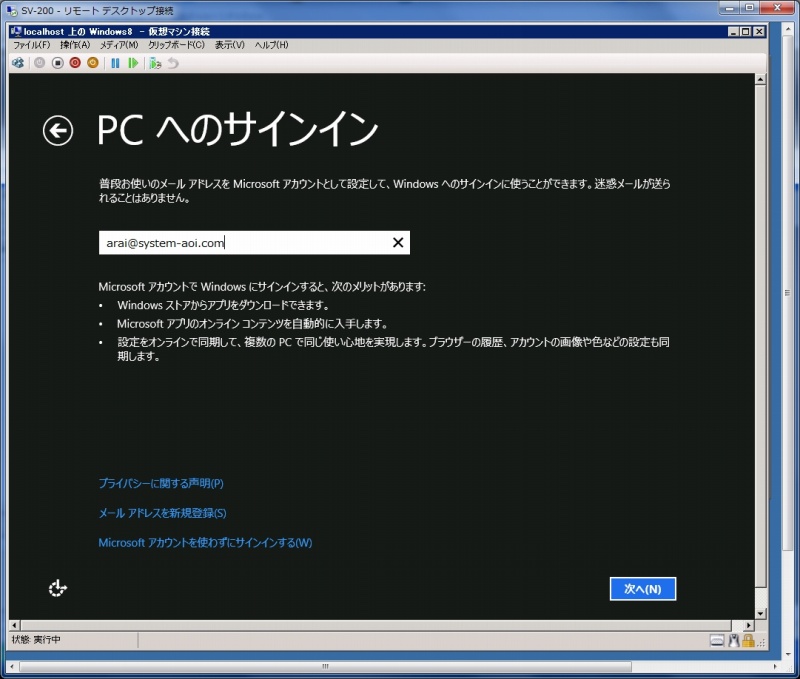800x679 pixels.
Task: Click the greyed-out Start VM power icon
Action: click(x=40, y=63)
